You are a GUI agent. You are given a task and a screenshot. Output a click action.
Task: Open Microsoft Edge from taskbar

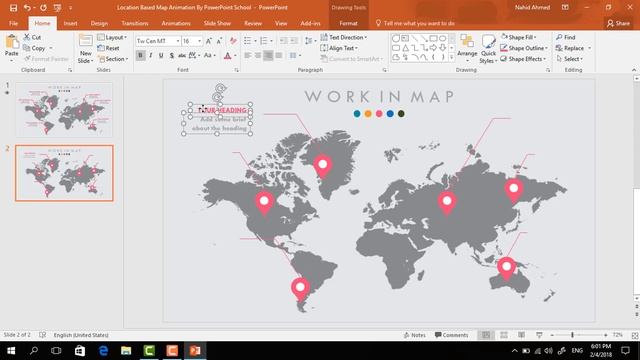(x=103, y=350)
